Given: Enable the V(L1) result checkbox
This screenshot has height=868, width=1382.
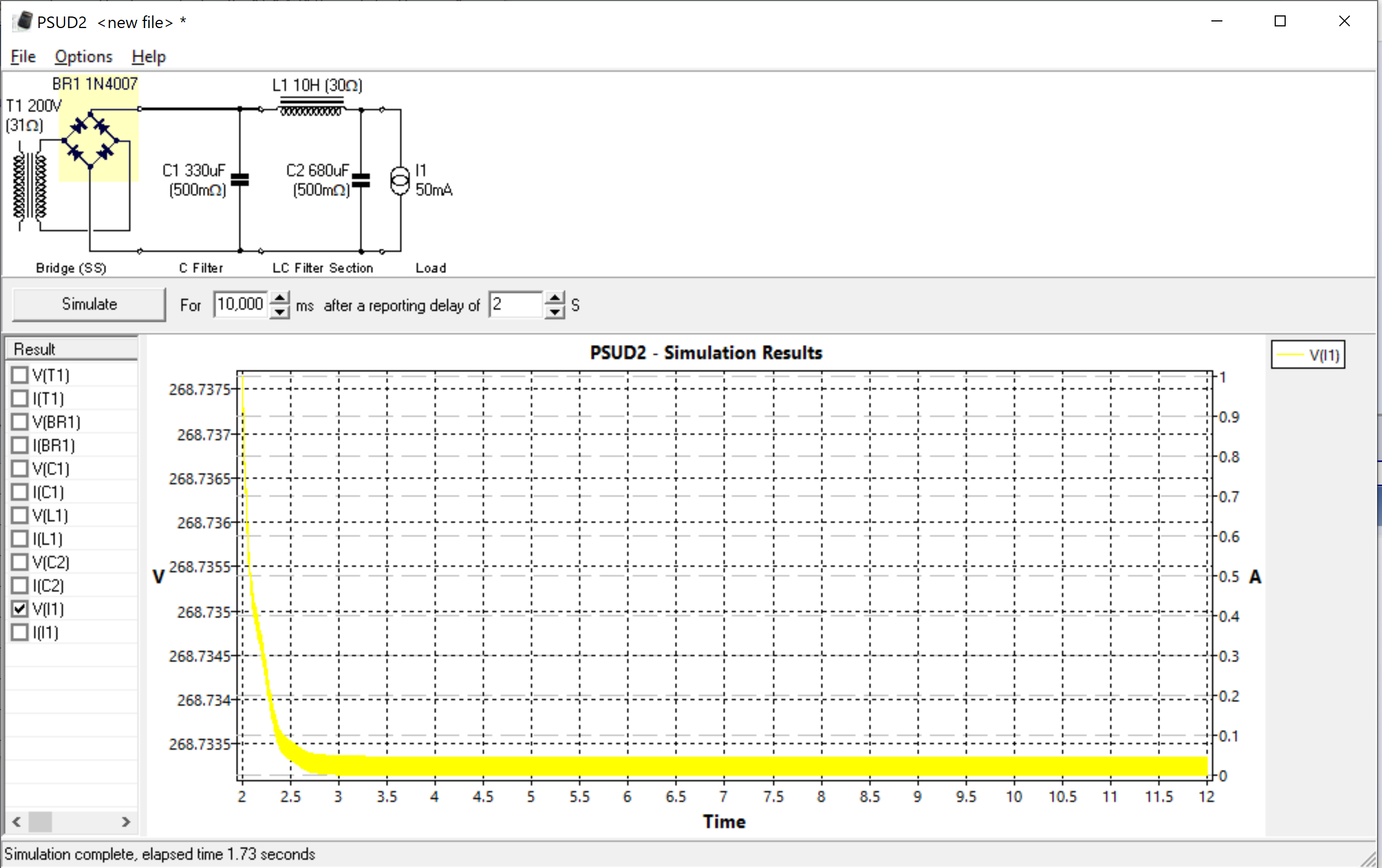Looking at the screenshot, I should point(19,515).
